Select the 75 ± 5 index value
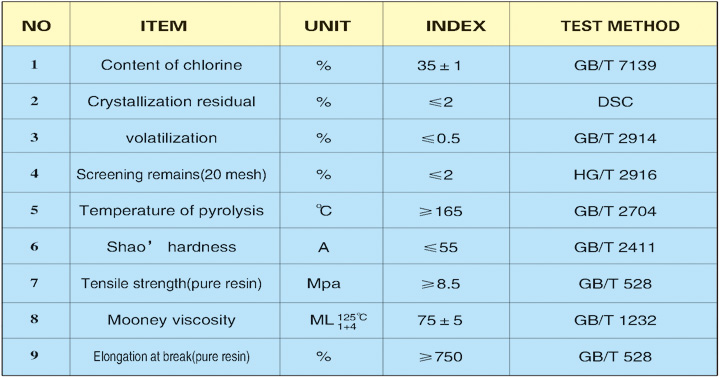The image size is (720, 378). 439,320
